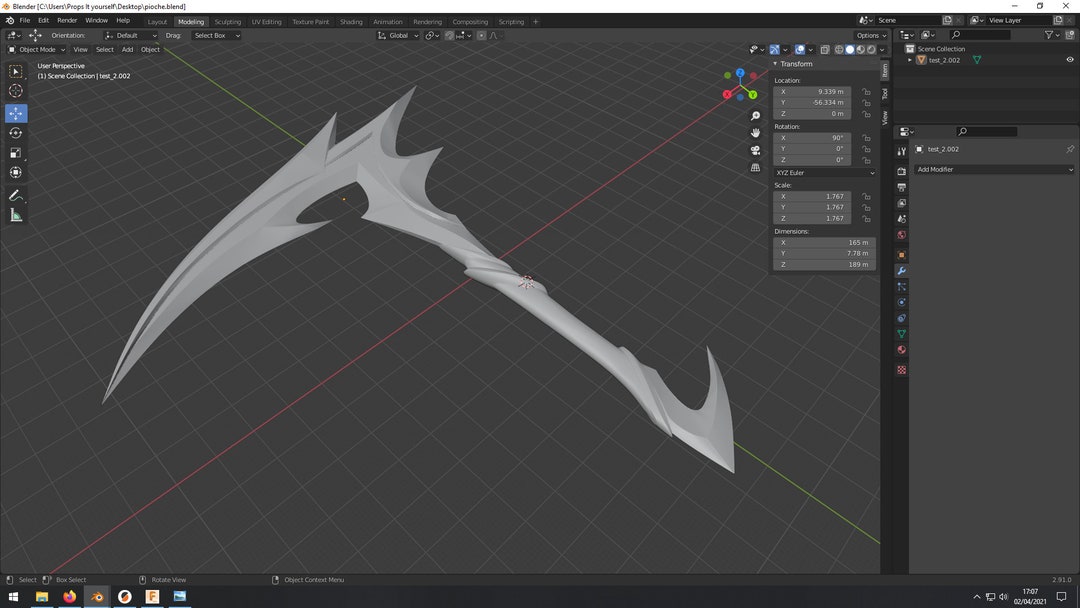Switch to the Sculpting workspace tab
The width and height of the screenshot is (1080, 608).
pos(228,21)
